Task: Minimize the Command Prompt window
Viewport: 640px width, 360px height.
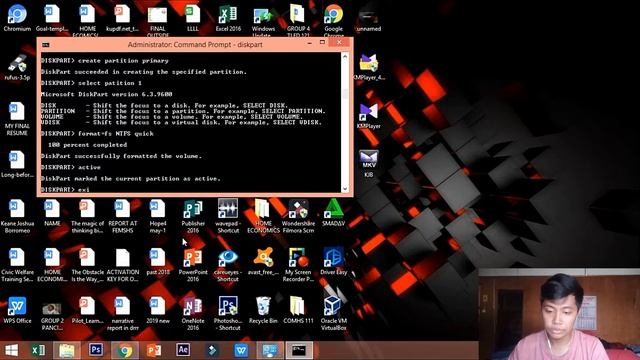Action: (310, 43)
